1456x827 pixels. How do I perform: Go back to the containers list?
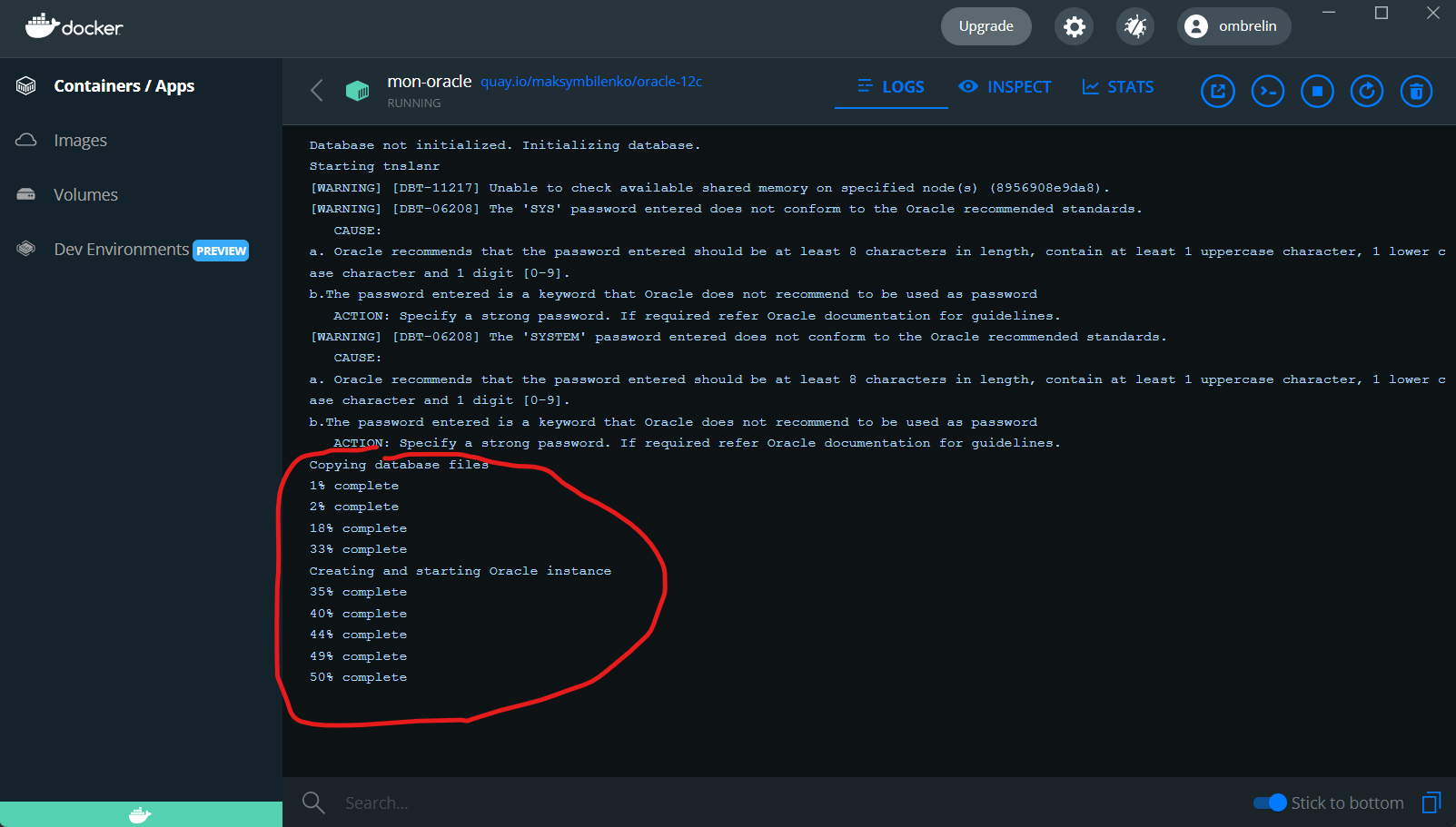(x=316, y=90)
